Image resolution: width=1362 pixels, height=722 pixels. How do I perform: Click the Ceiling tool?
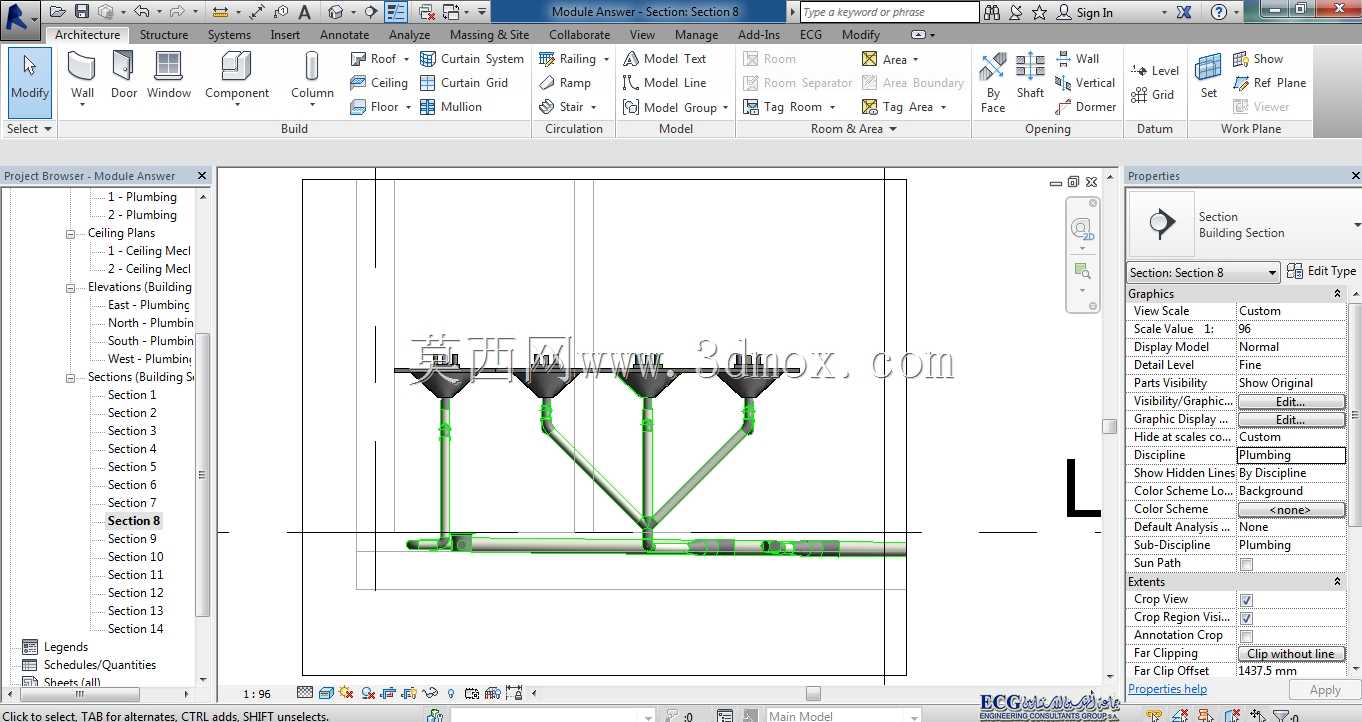pyautogui.click(x=379, y=83)
